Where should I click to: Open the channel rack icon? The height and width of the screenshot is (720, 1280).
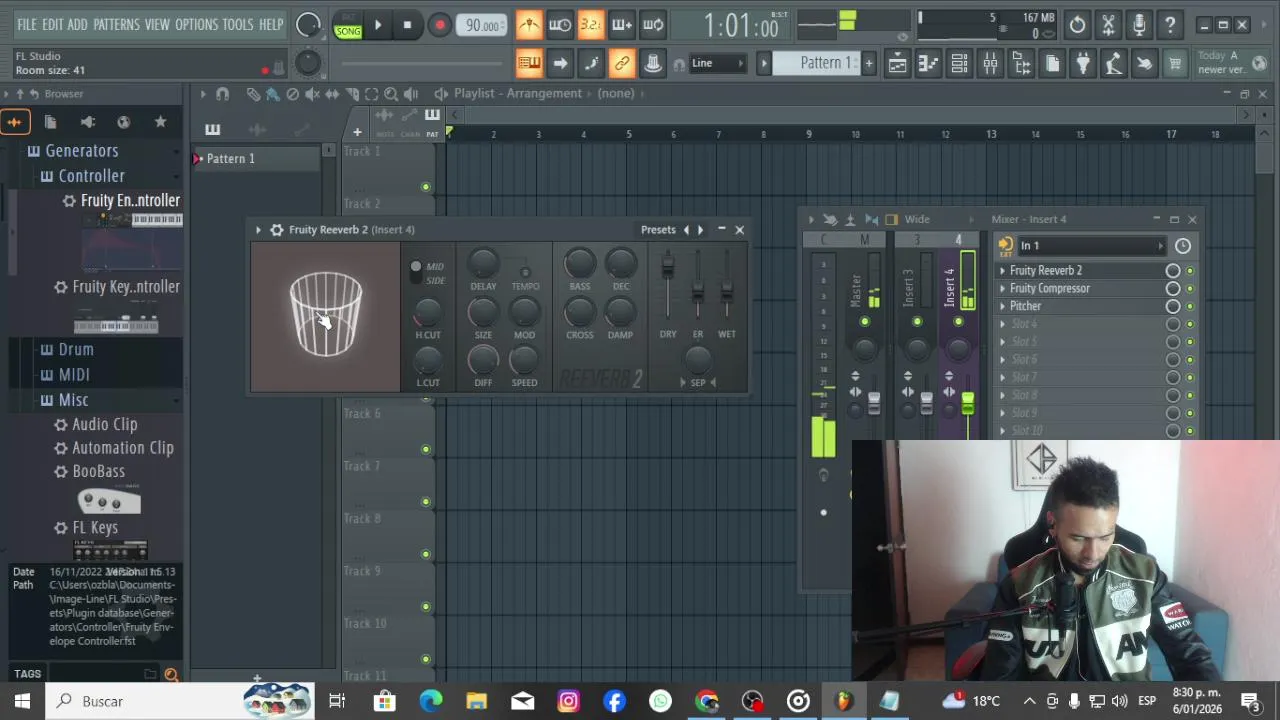pyautogui.click(x=959, y=65)
